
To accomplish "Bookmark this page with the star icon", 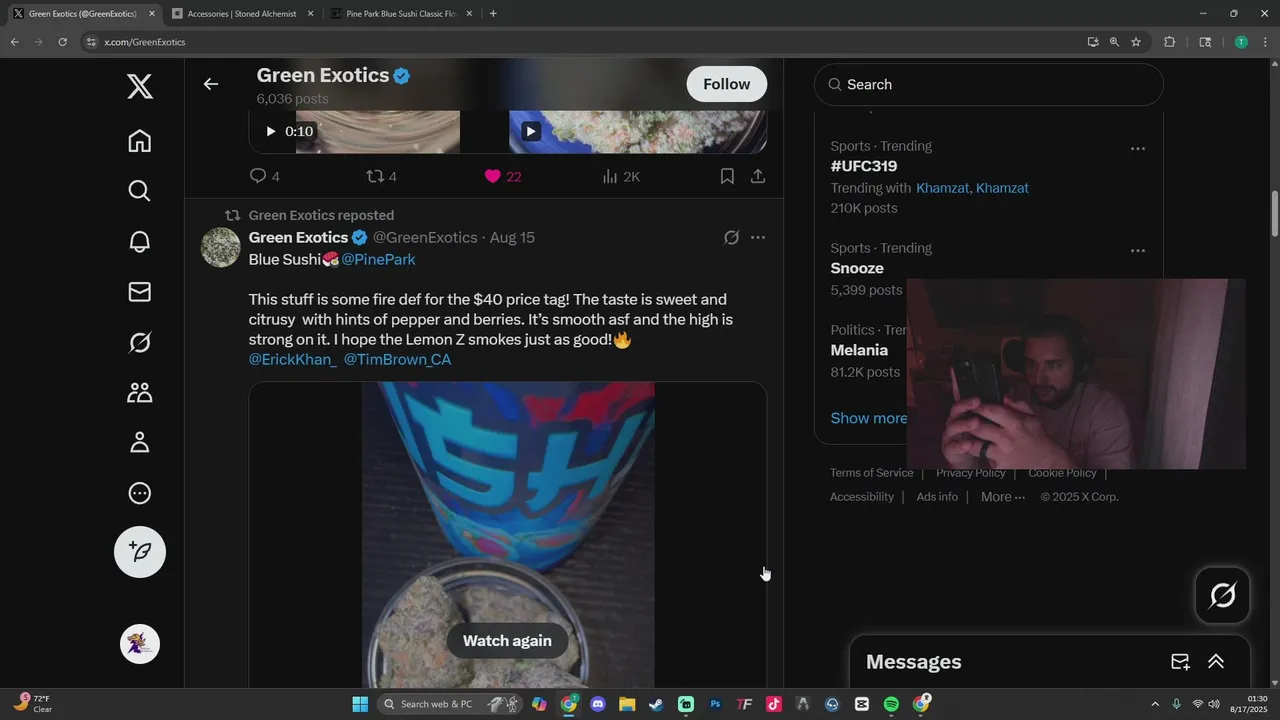I will pyautogui.click(x=1136, y=42).
